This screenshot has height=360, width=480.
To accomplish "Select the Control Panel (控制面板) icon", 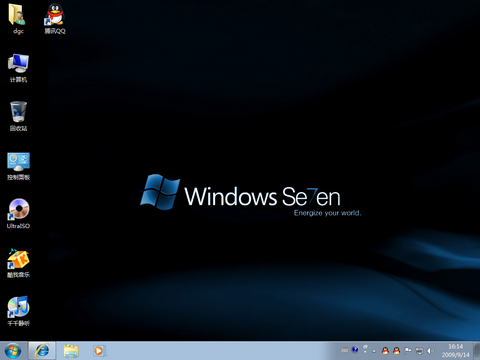I will pos(18,166).
